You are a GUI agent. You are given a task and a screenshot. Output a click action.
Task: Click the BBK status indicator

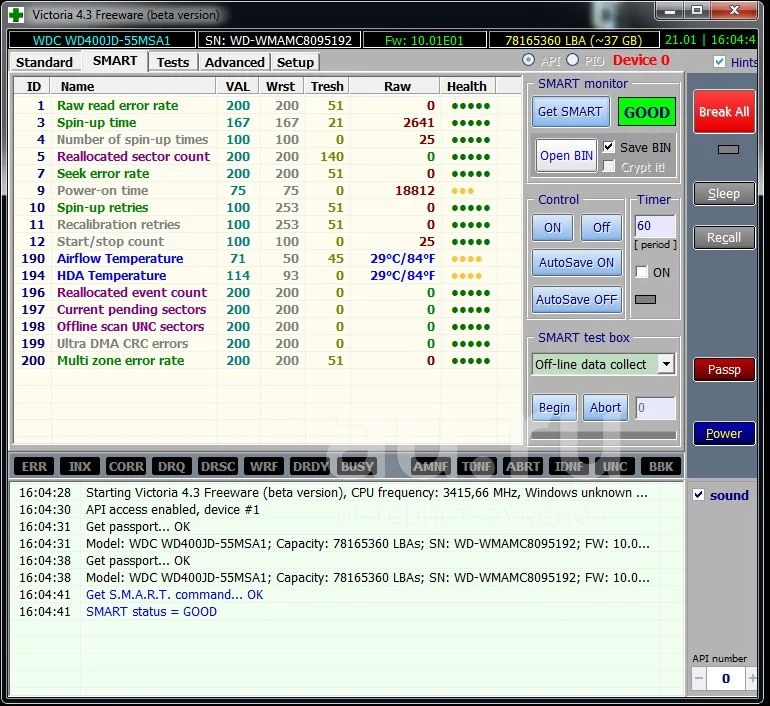[x=661, y=466]
